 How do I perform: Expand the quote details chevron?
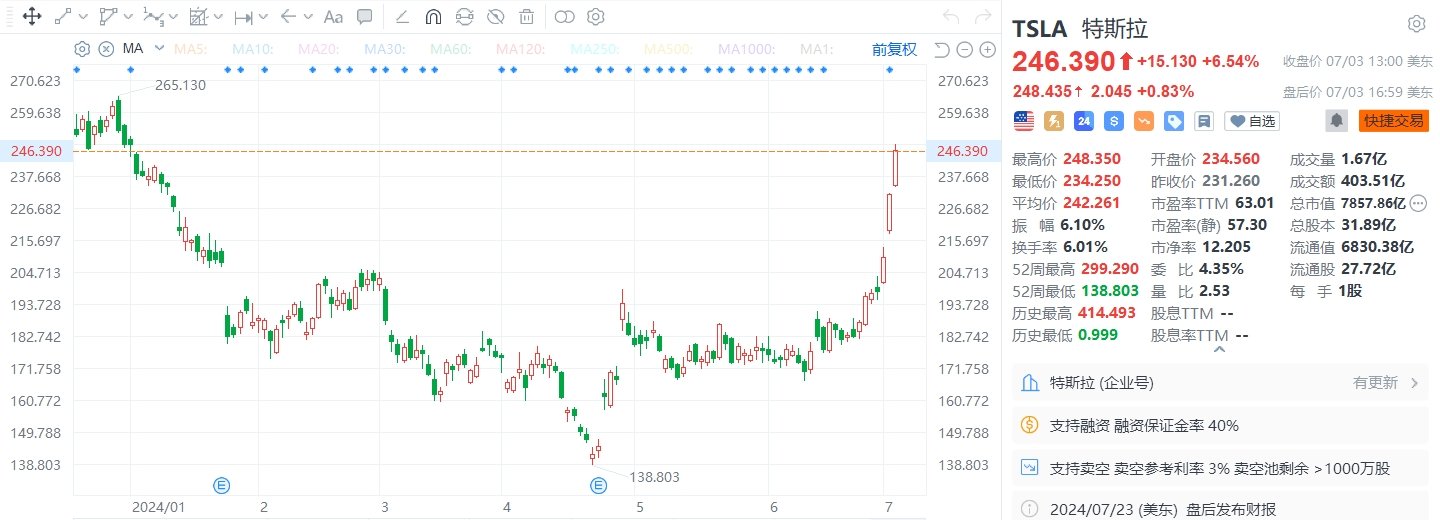1219,349
